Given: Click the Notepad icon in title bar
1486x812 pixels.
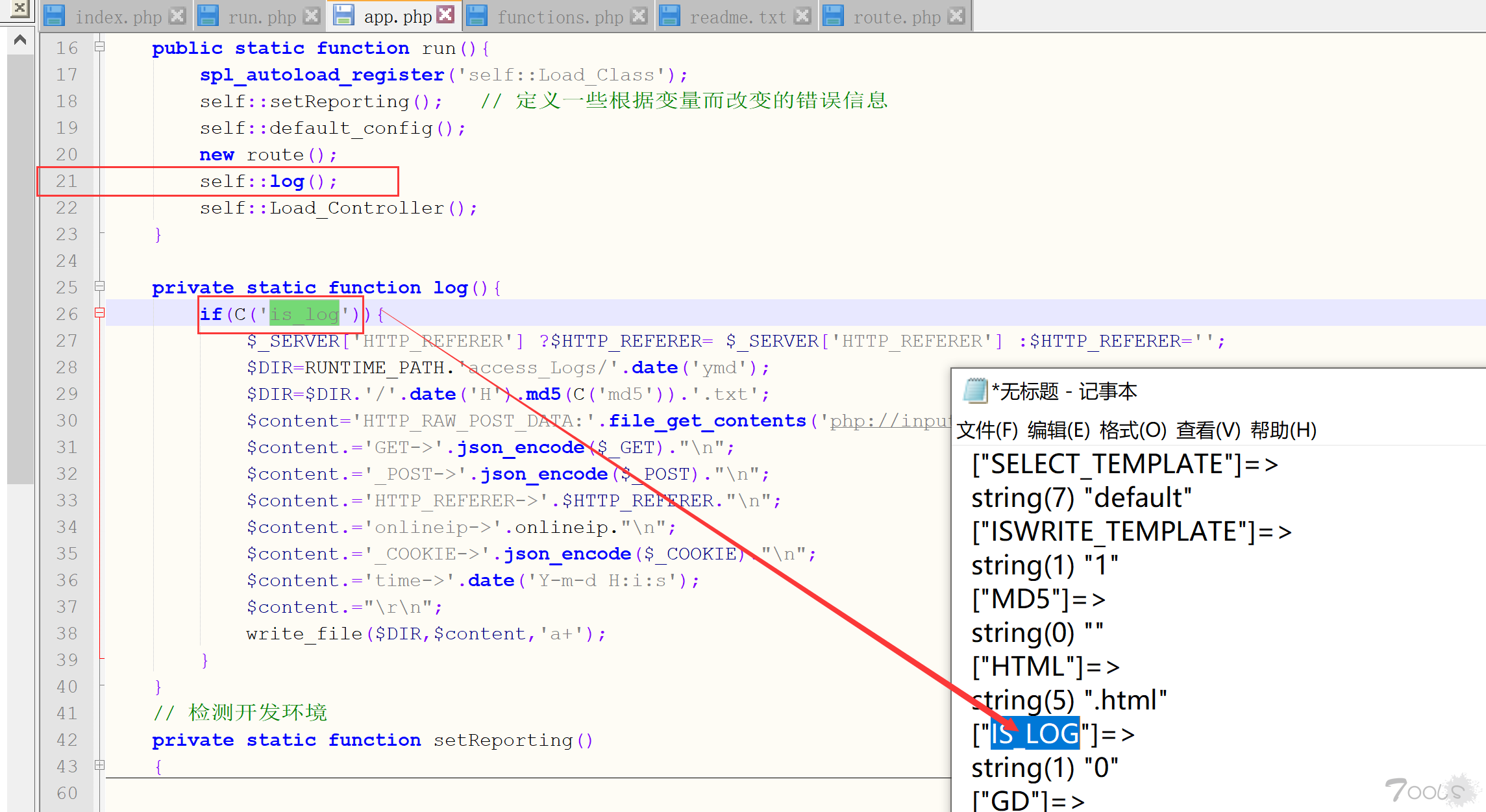Looking at the screenshot, I should pos(975,391).
